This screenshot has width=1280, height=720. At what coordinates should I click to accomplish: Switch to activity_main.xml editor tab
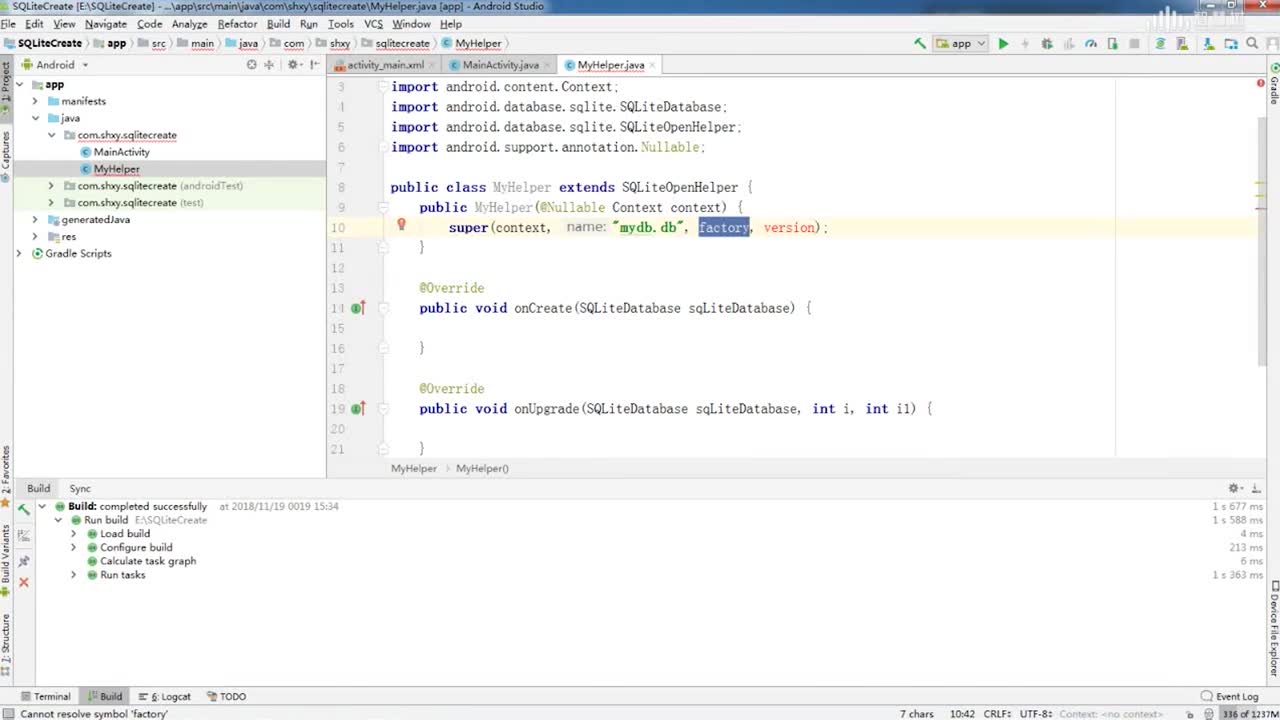[x=385, y=65]
